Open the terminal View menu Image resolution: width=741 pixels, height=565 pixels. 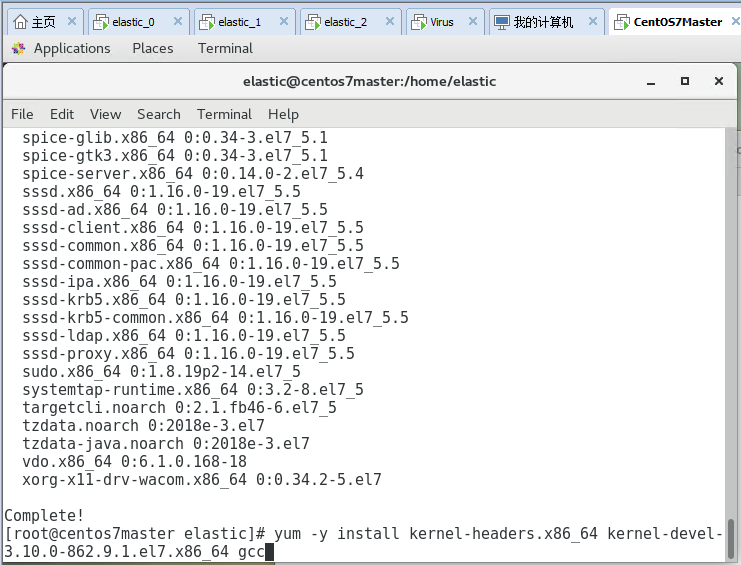point(105,114)
